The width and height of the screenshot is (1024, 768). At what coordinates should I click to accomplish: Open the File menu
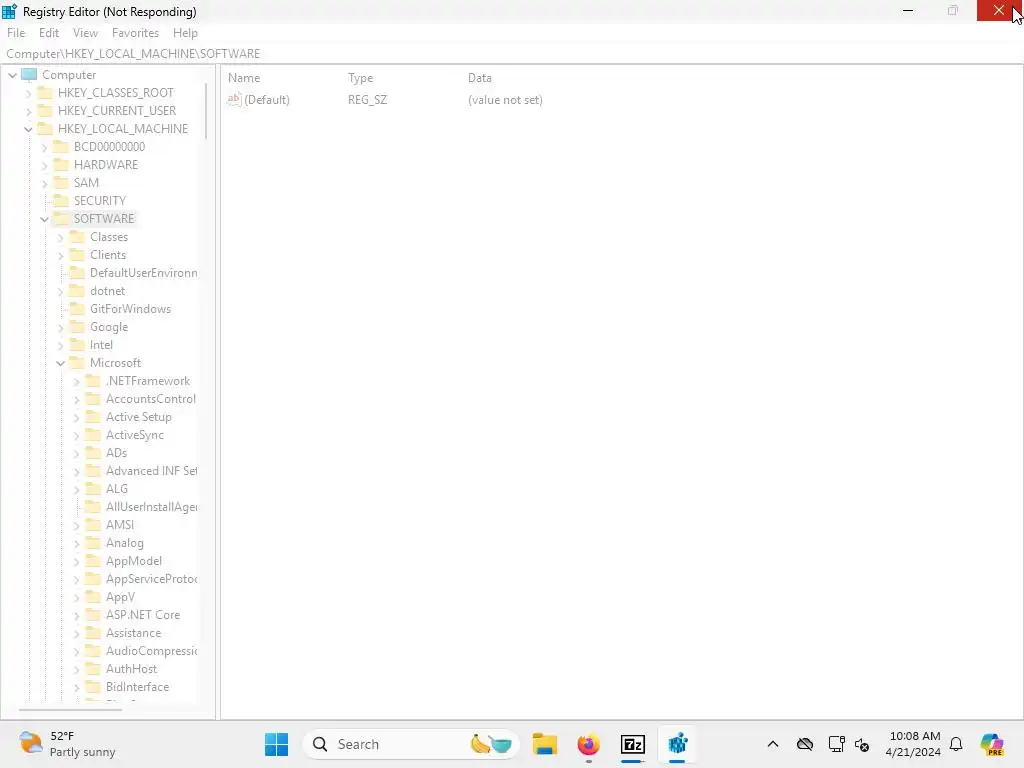click(16, 33)
